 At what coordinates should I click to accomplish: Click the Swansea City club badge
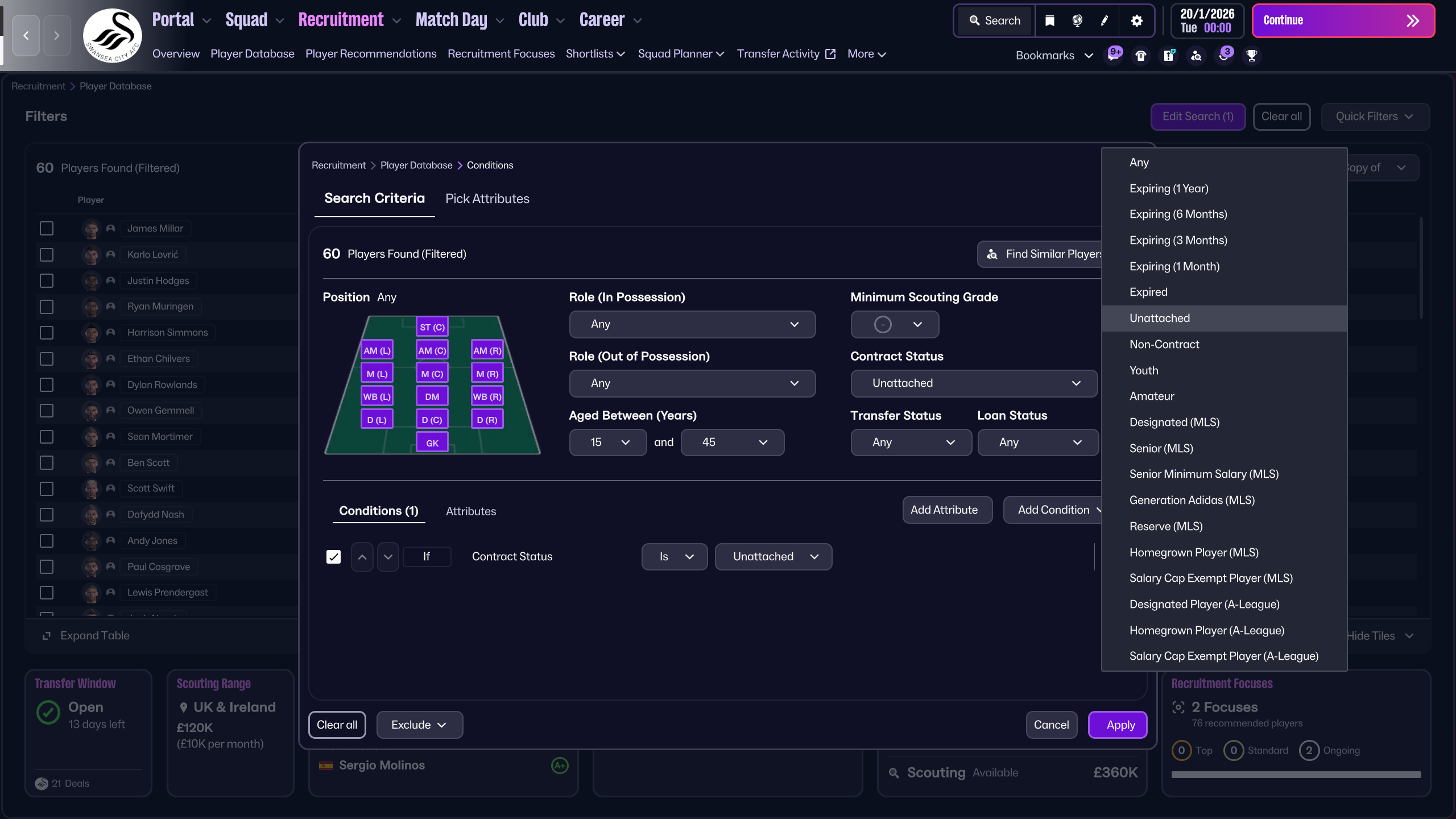[112, 35]
